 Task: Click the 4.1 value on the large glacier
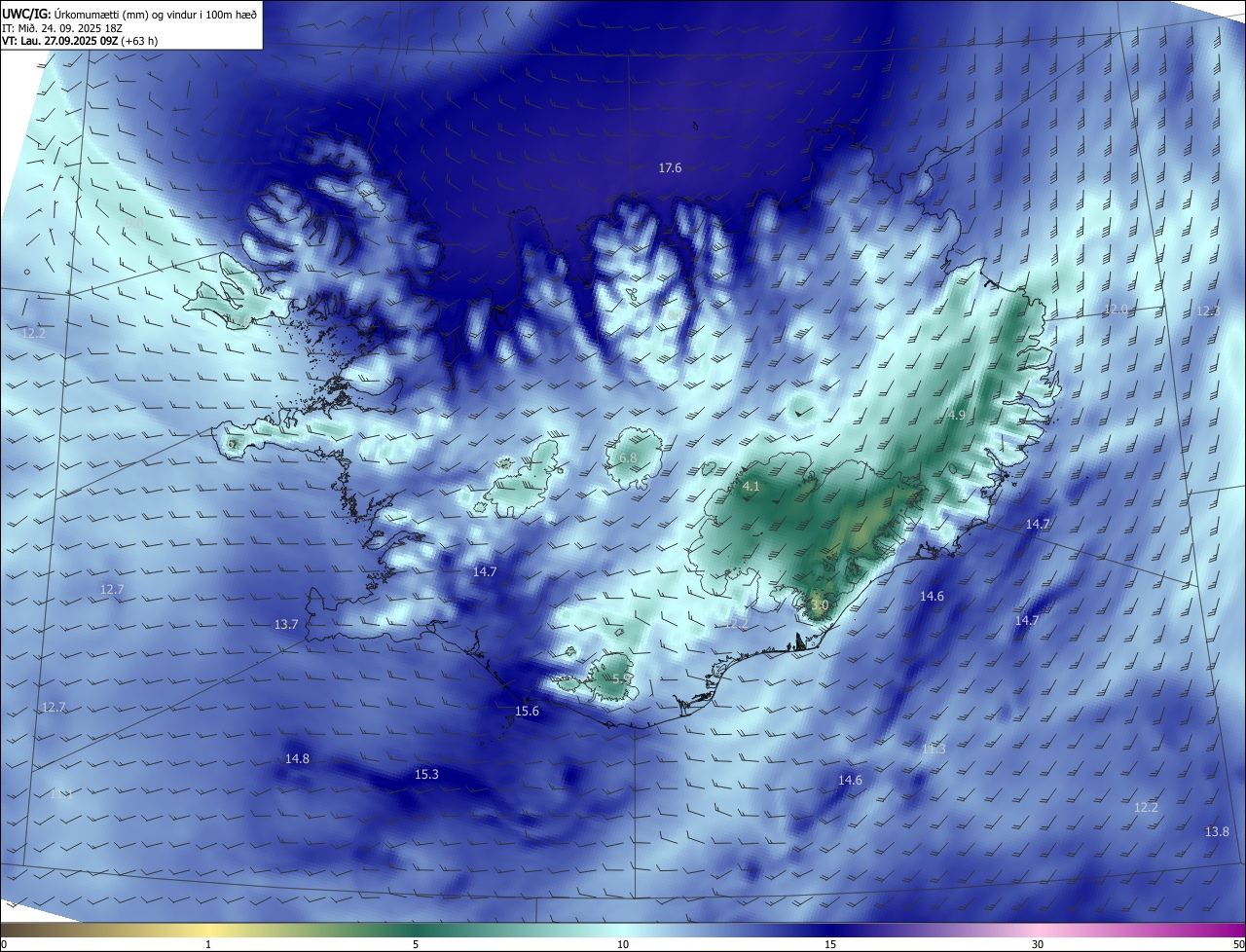click(x=751, y=486)
